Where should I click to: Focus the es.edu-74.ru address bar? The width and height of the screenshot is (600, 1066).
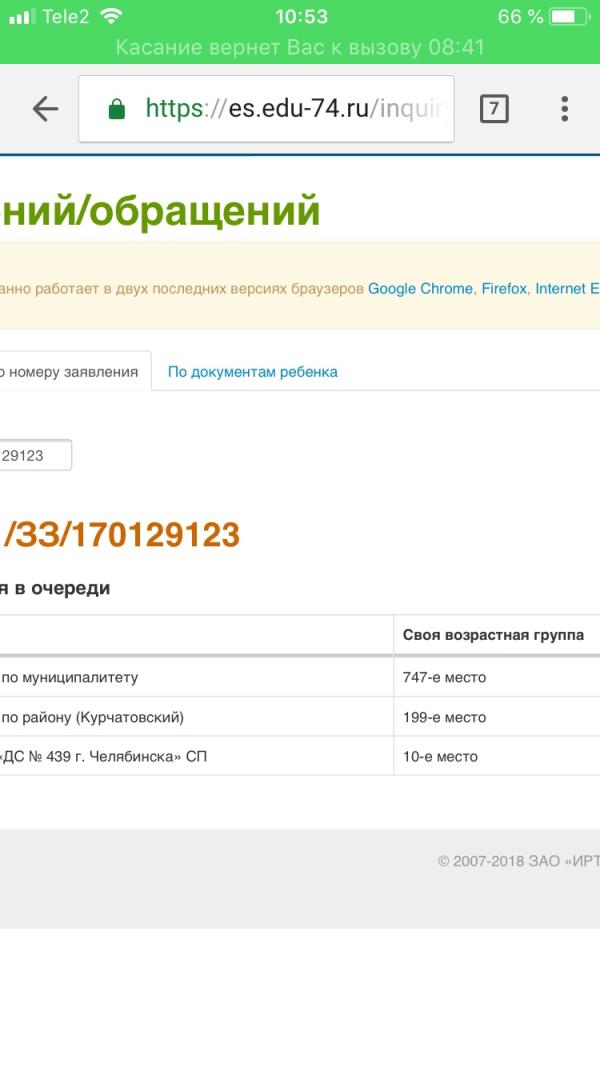click(x=290, y=109)
